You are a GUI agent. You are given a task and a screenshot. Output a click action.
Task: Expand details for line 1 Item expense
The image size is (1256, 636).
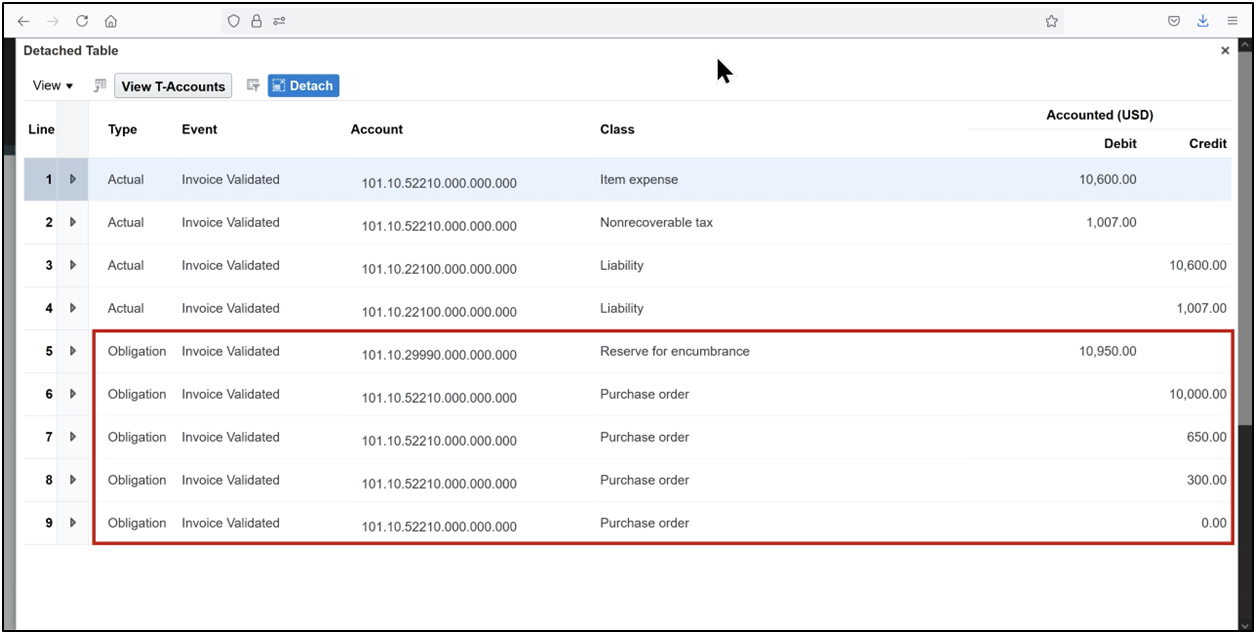tap(72, 179)
